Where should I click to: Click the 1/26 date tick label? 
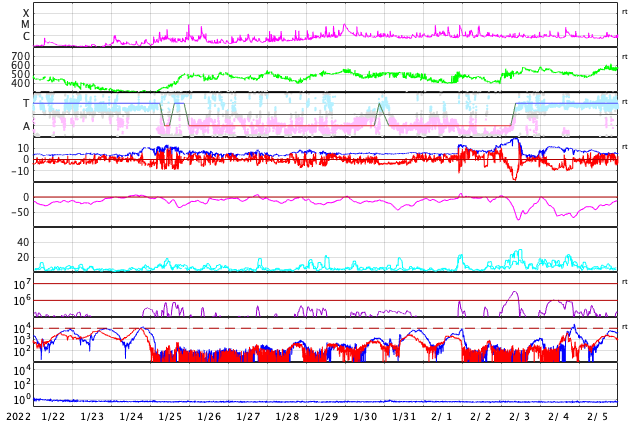tap(209, 416)
